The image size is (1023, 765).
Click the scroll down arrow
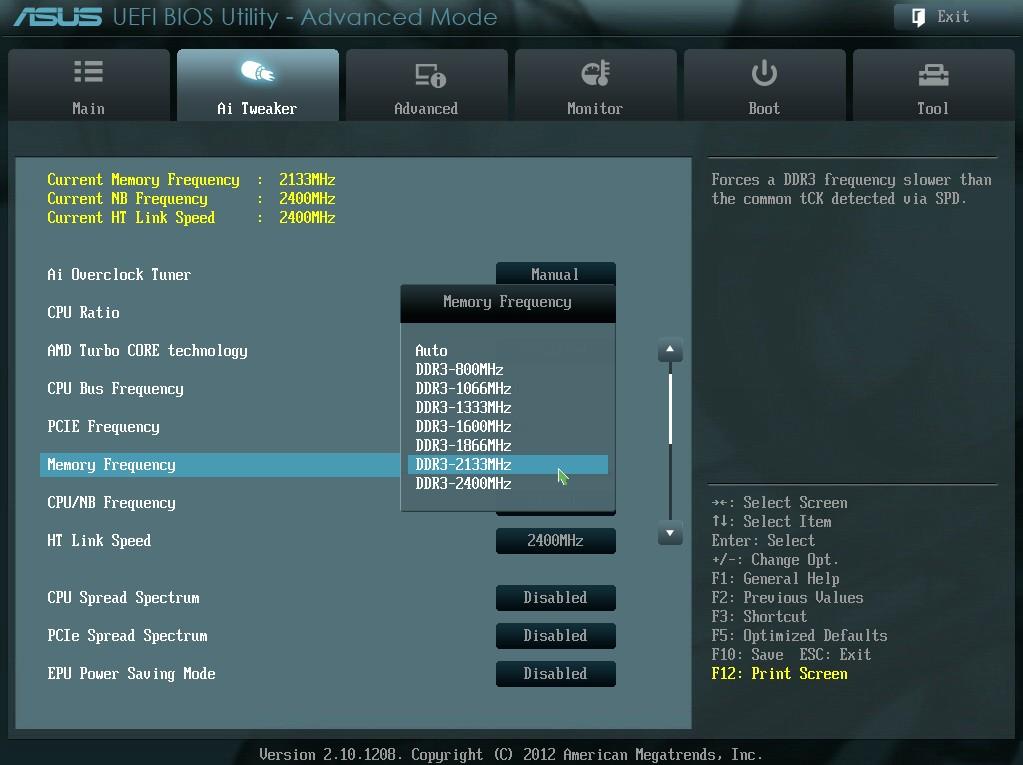[x=670, y=533]
